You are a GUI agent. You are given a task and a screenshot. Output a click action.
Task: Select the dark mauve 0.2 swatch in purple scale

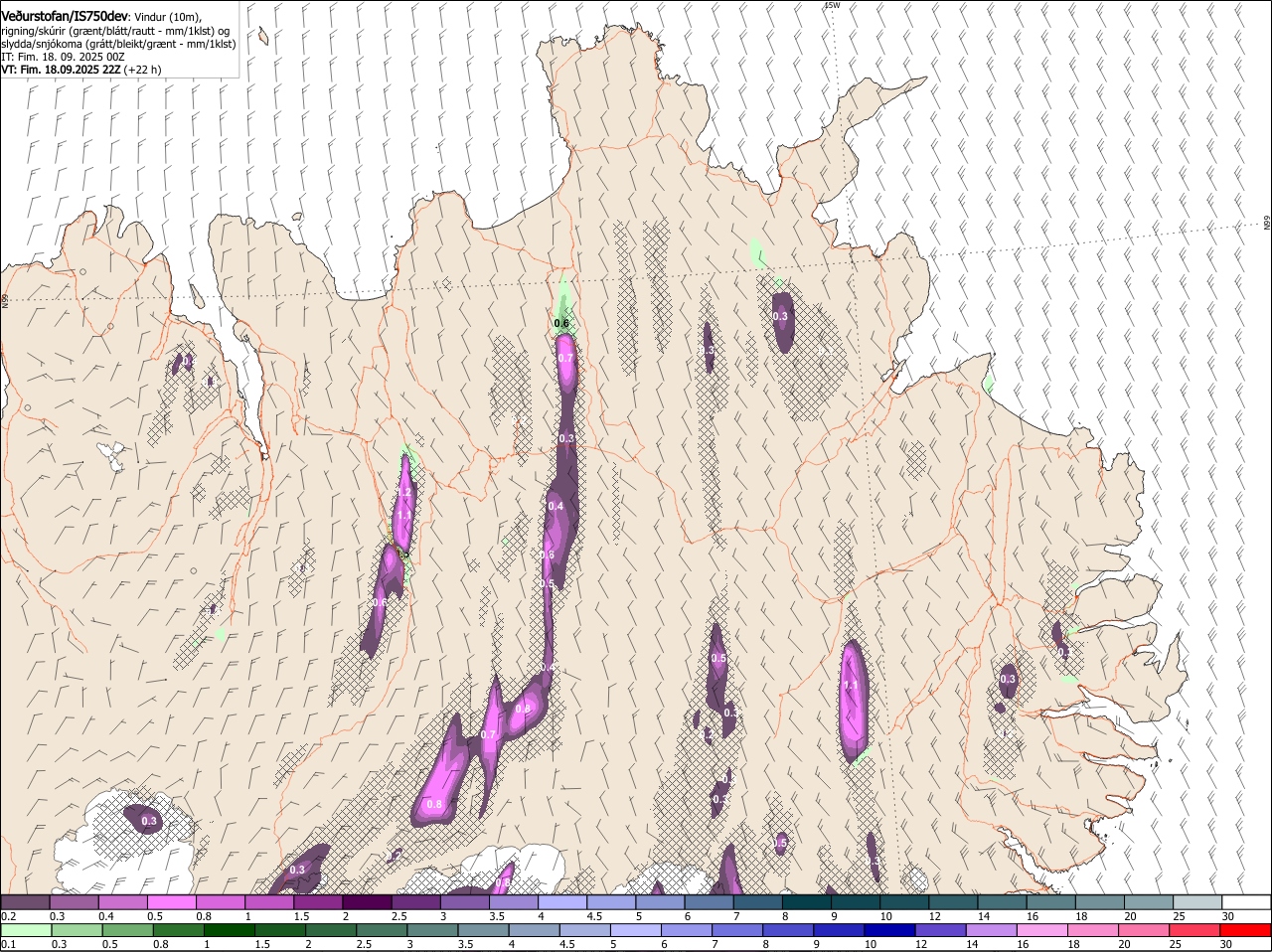25,901
